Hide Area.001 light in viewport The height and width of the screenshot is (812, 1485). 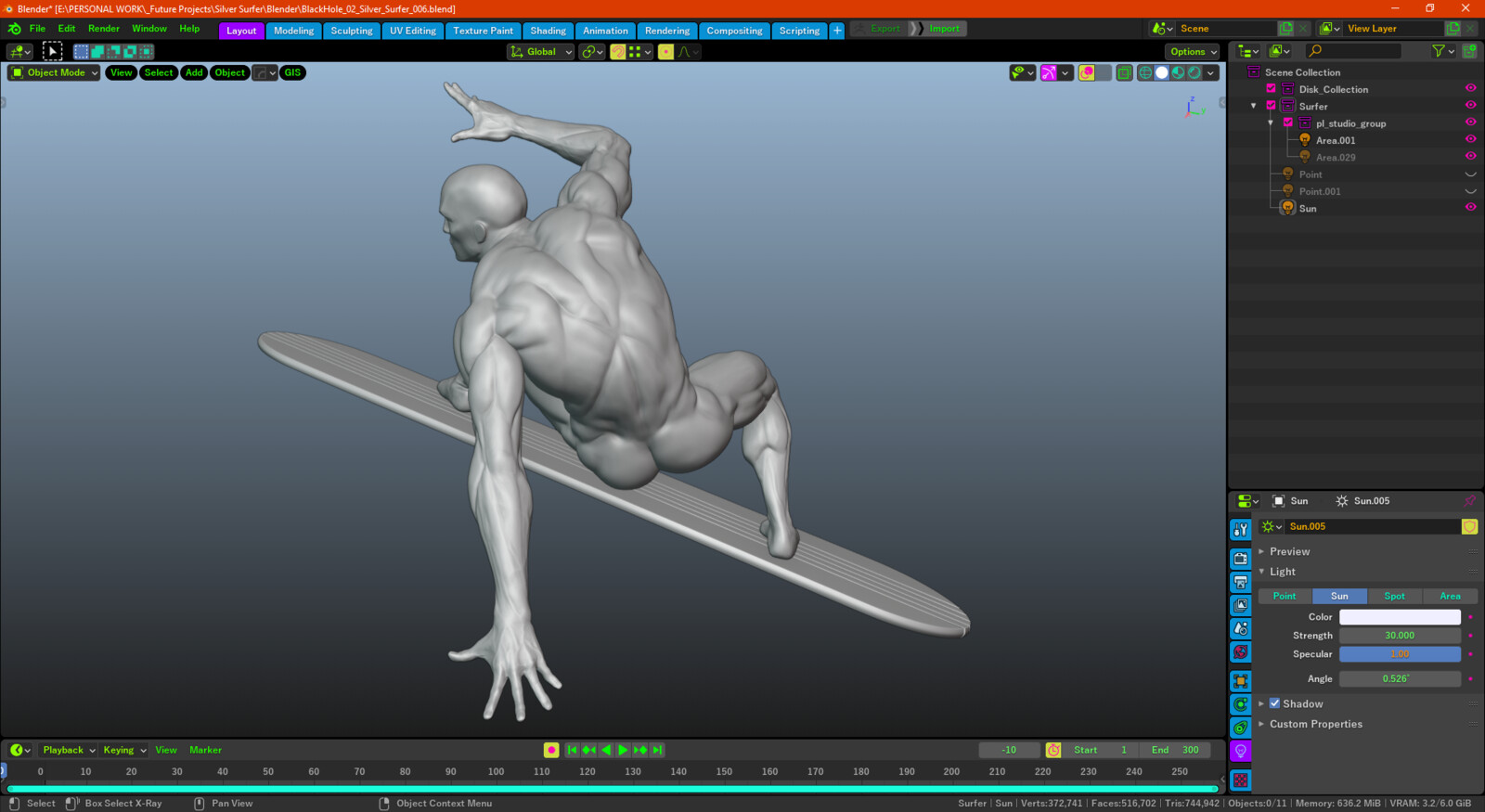pyautogui.click(x=1470, y=140)
